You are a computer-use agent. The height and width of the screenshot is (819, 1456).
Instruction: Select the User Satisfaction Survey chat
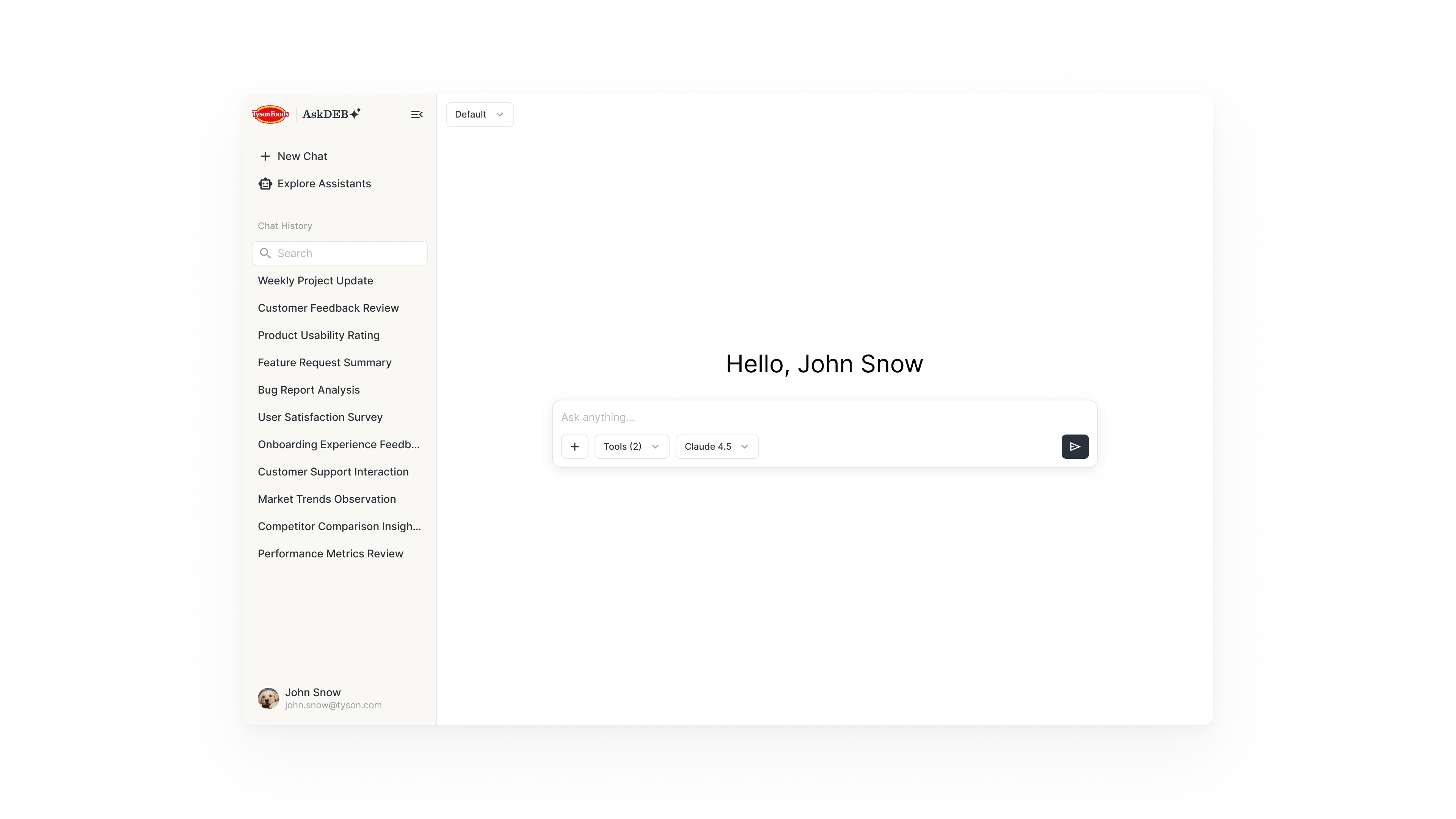320,417
